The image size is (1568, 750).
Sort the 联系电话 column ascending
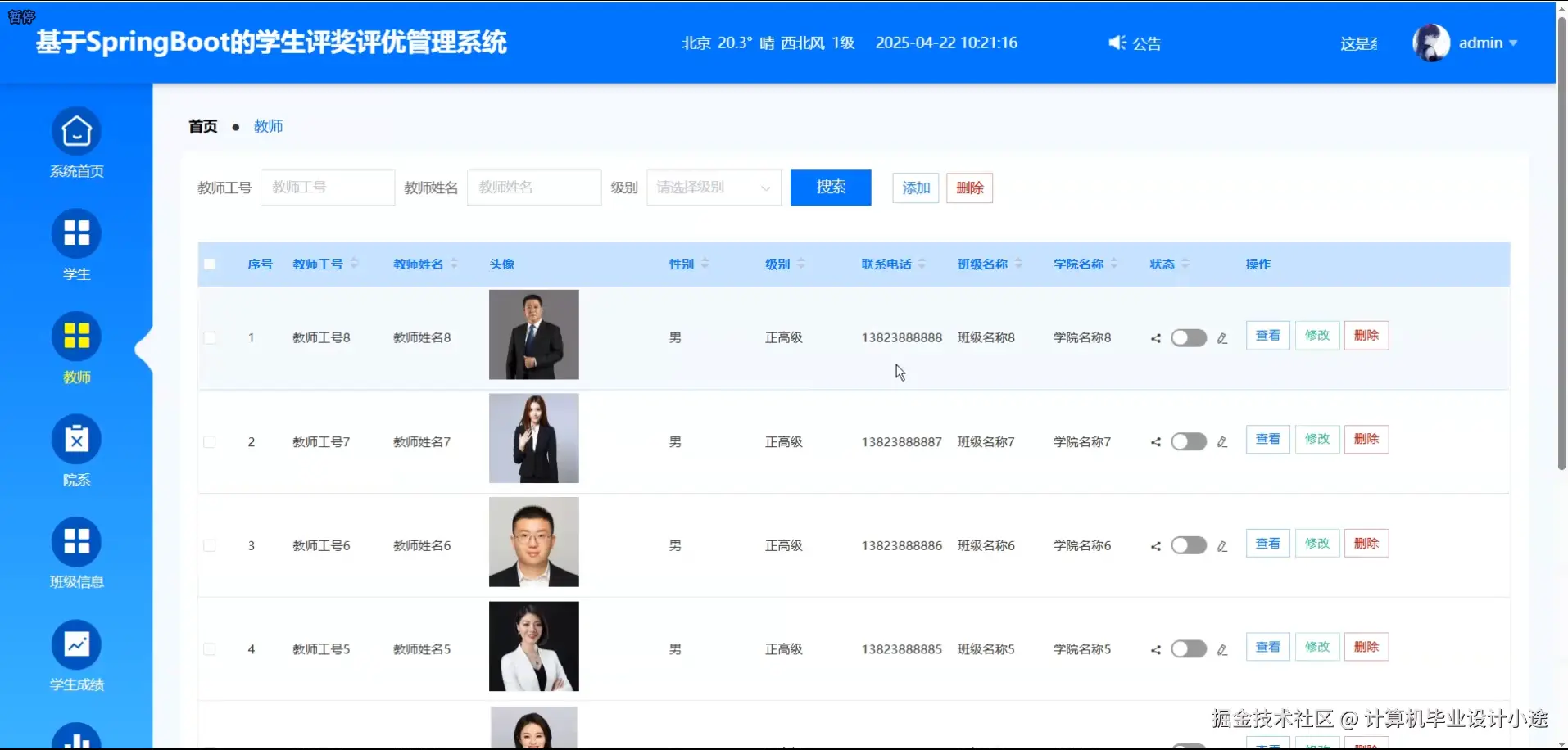pyautogui.click(x=922, y=260)
